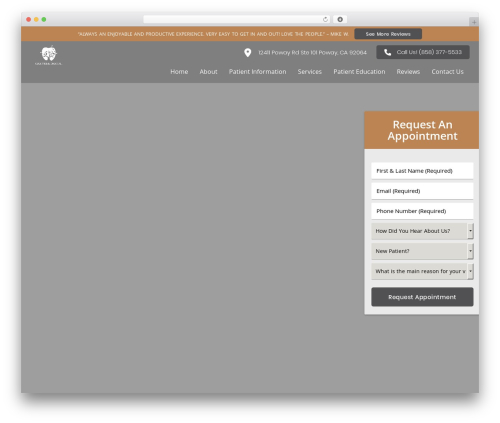Click the Request An Appointment heading

[x=422, y=130]
